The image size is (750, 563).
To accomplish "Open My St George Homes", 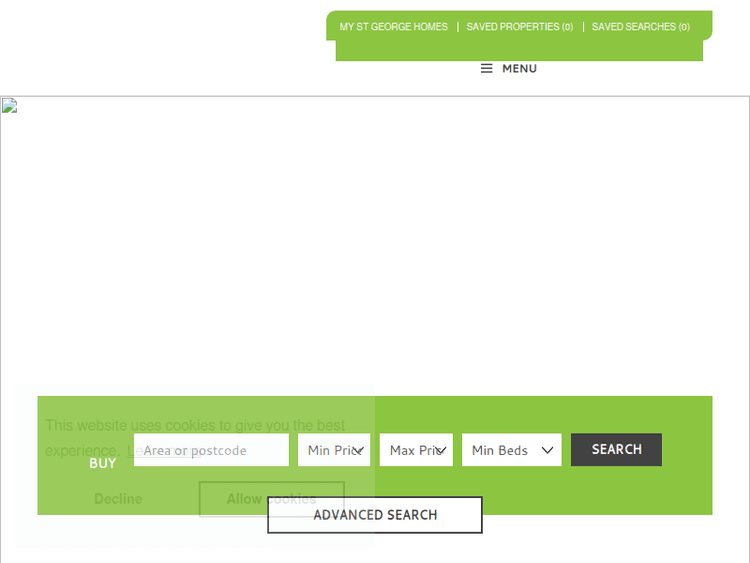I will pyautogui.click(x=393, y=27).
